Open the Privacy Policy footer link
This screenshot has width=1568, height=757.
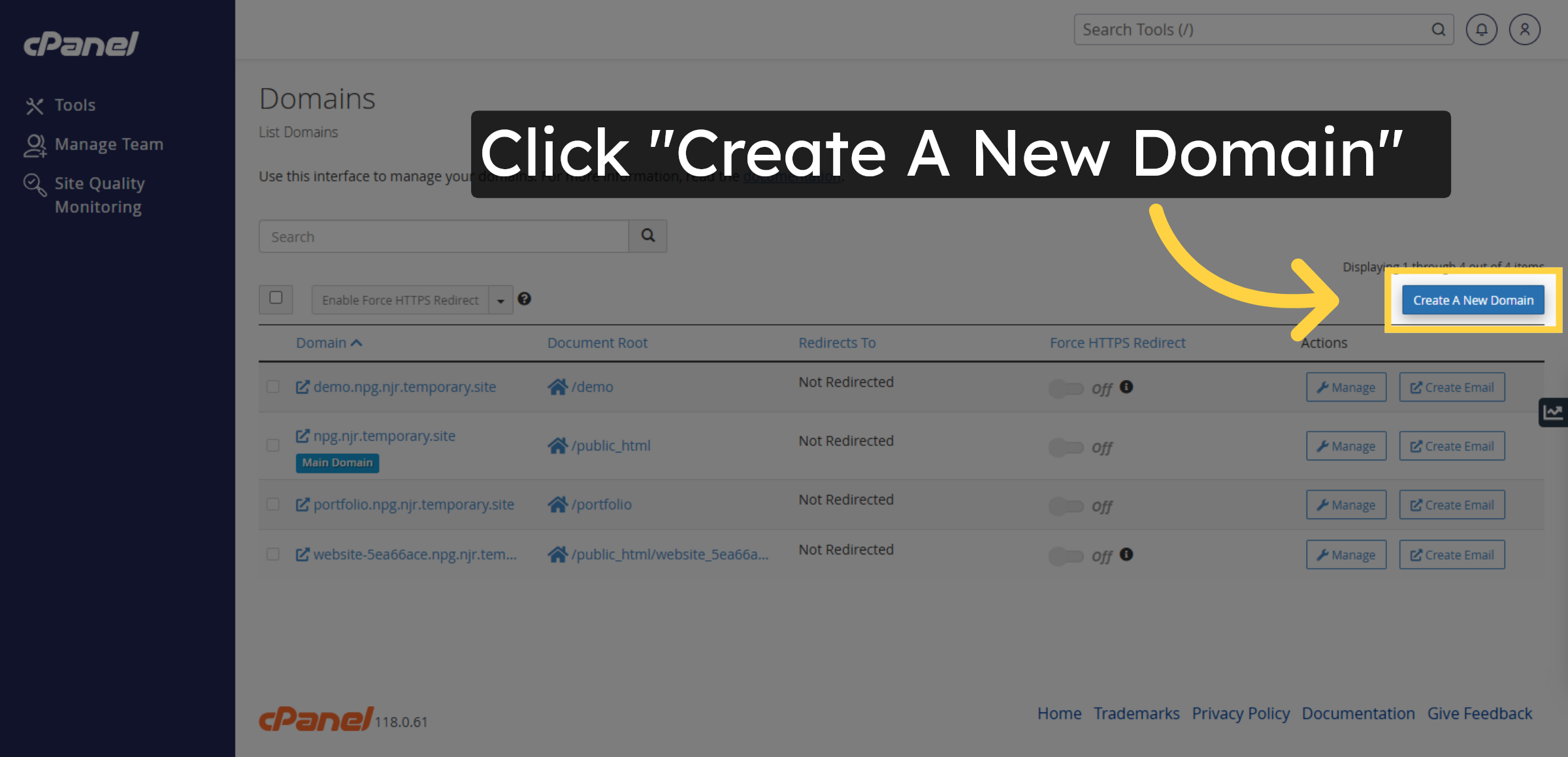[1241, 713]
